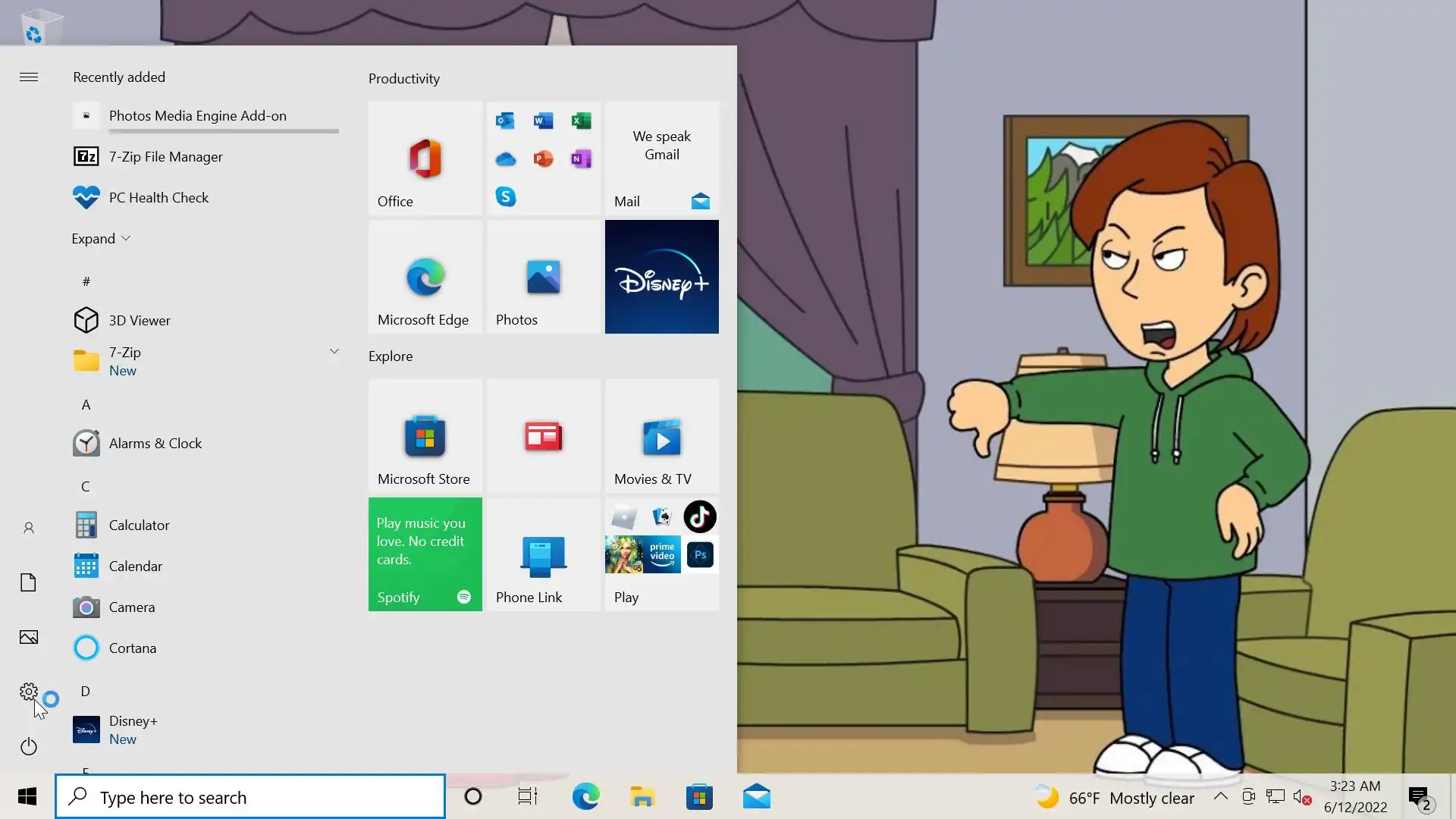
Task: Open the Pictures folder sidebar icon
Action: coord(29,637)
